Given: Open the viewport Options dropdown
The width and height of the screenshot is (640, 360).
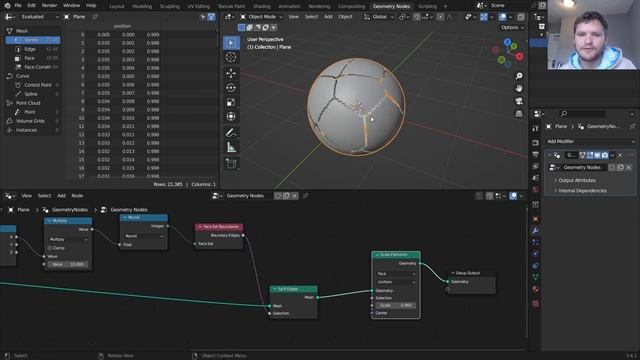Looking at the screenshot, I should 512,27.
